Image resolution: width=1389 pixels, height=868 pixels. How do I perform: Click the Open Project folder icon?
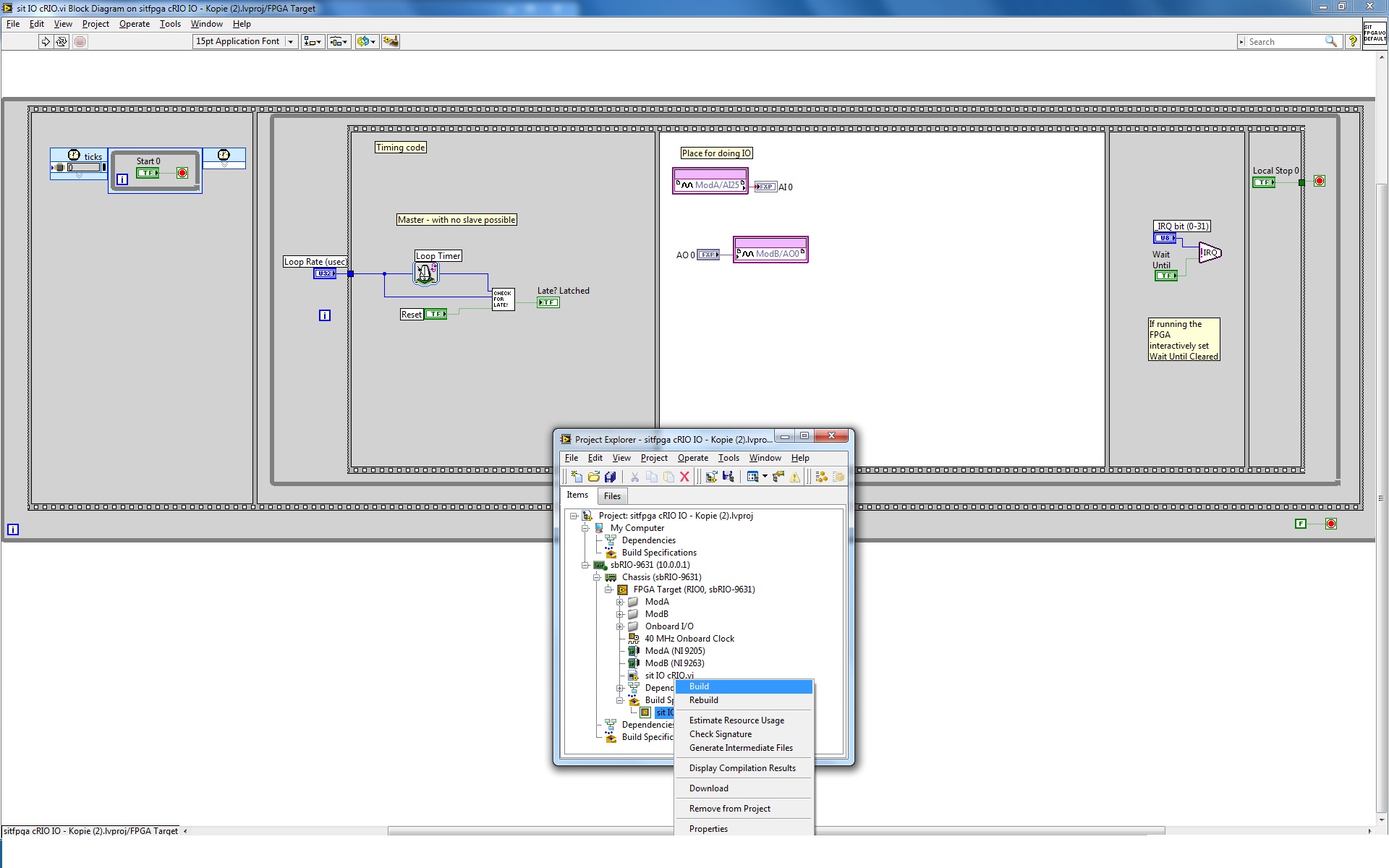[x=594, y=477]
